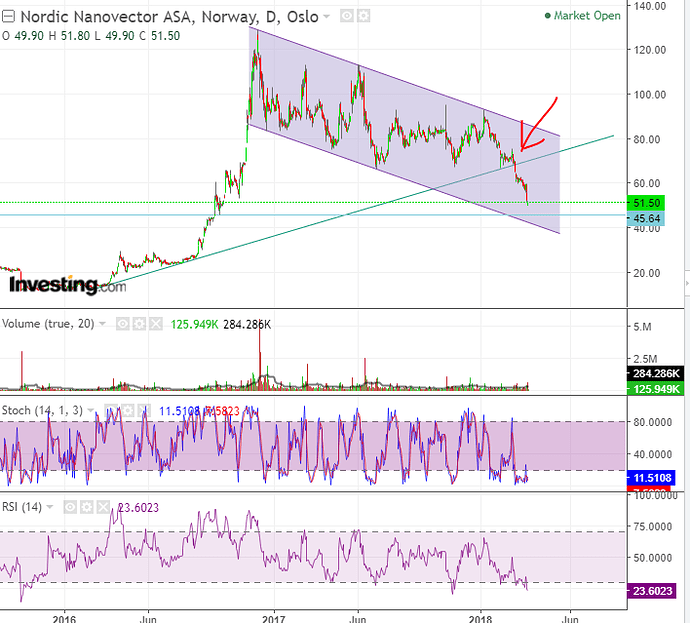This screenshot has height=623, width=690.
Task: Click the 100.00 price scale label
Action: (x=650, y=95)
